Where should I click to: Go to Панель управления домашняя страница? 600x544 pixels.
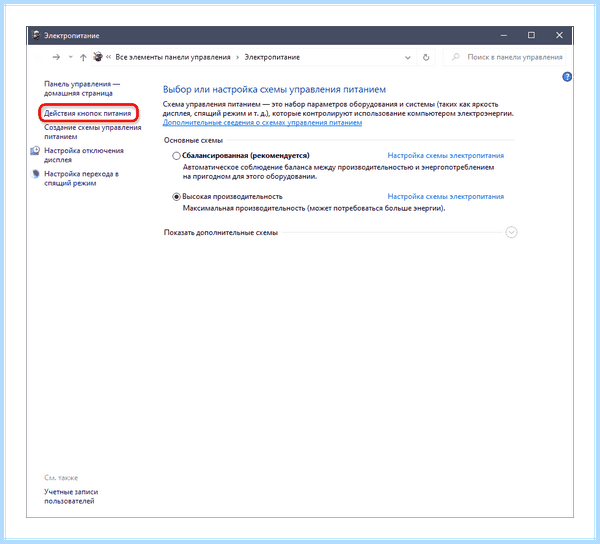[x=82, y=88]
